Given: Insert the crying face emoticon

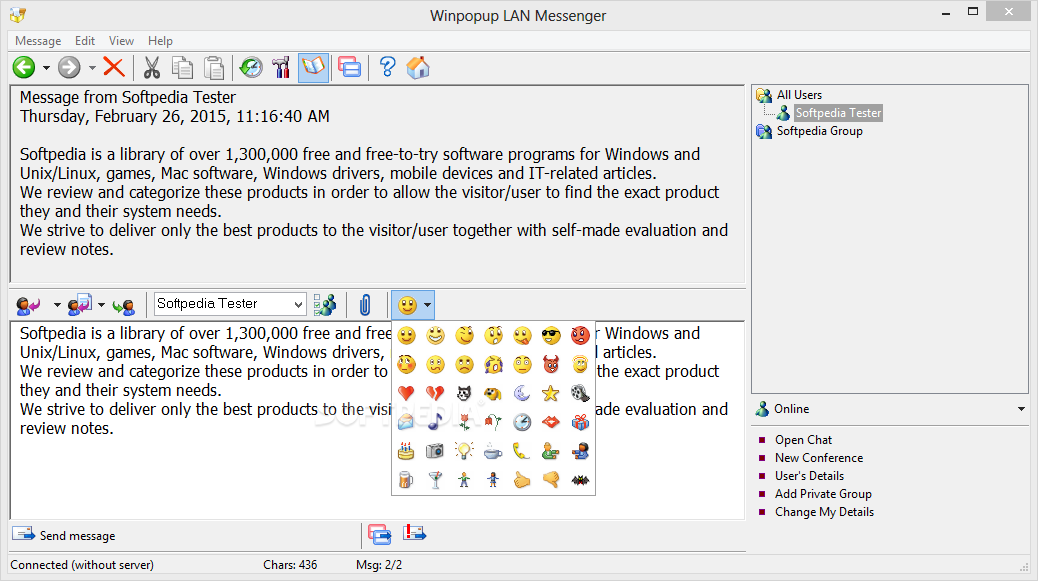Looking at the screenshot, I should (493, 364).
